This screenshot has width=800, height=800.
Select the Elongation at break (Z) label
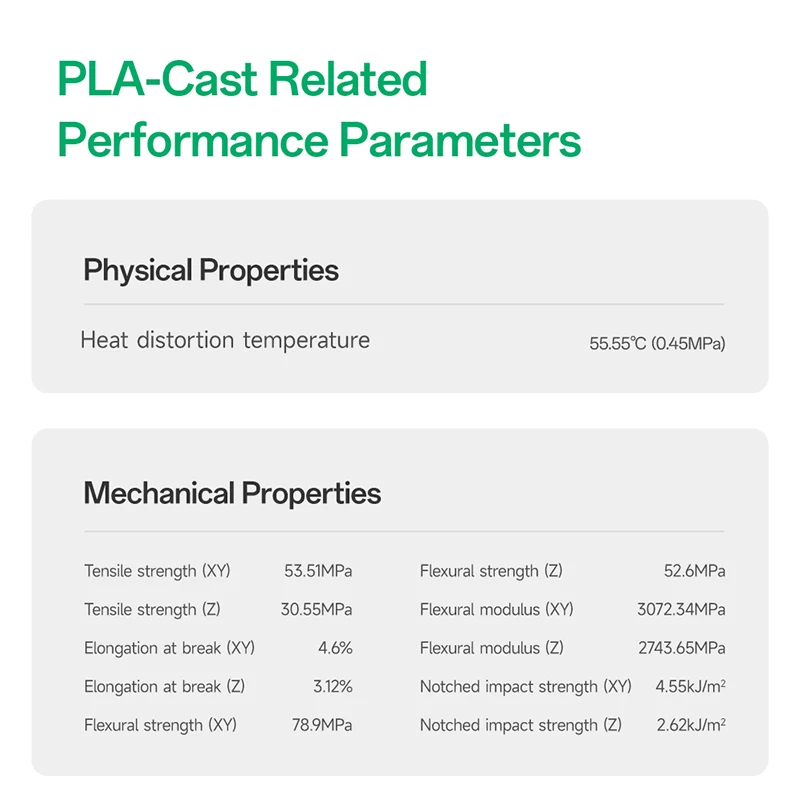164,687
